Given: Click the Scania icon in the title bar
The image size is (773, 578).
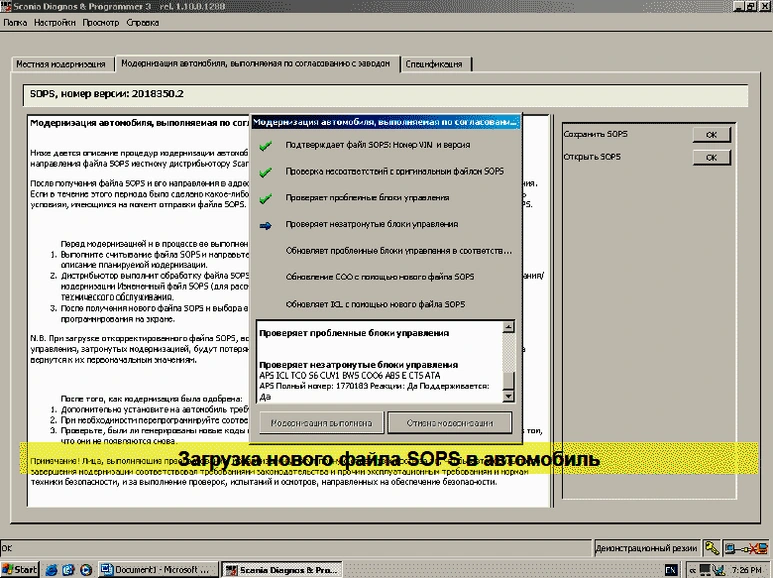Looking at the screenshot, I should pyautogui.click(x=7, y=6).
